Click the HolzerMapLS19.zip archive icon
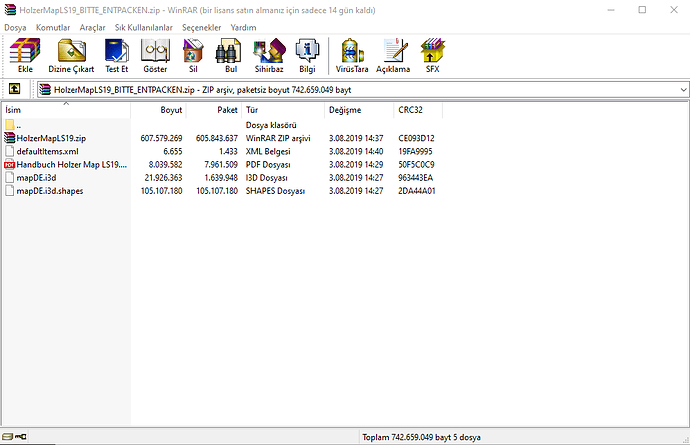 click(10, 138)
